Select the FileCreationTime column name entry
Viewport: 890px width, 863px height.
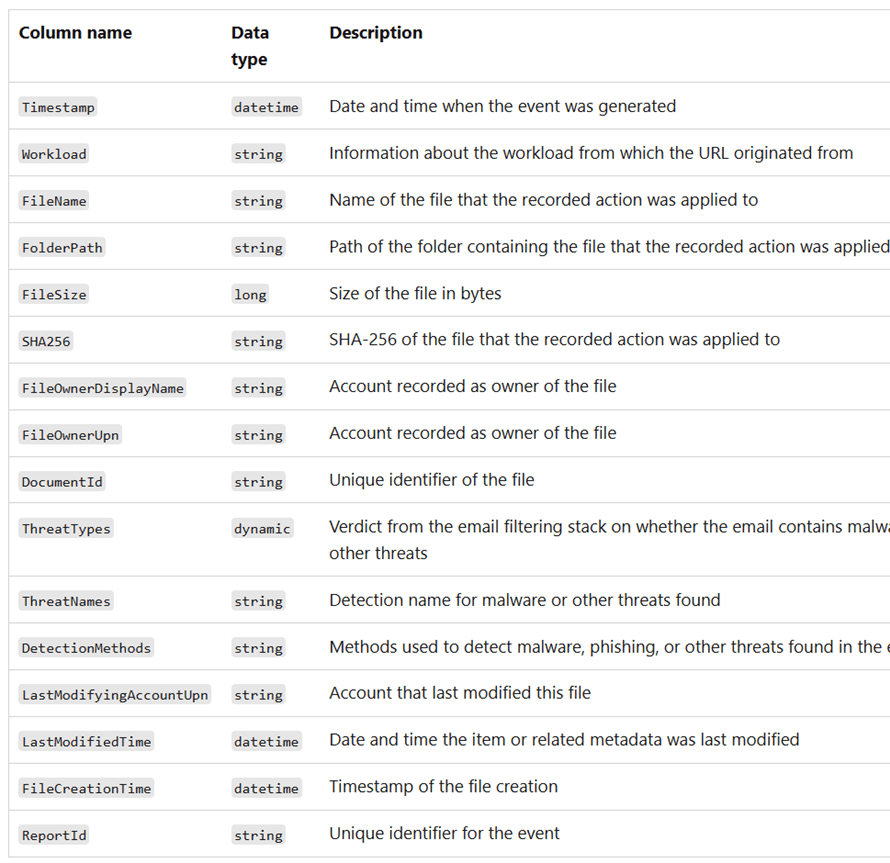pos(87,789)
